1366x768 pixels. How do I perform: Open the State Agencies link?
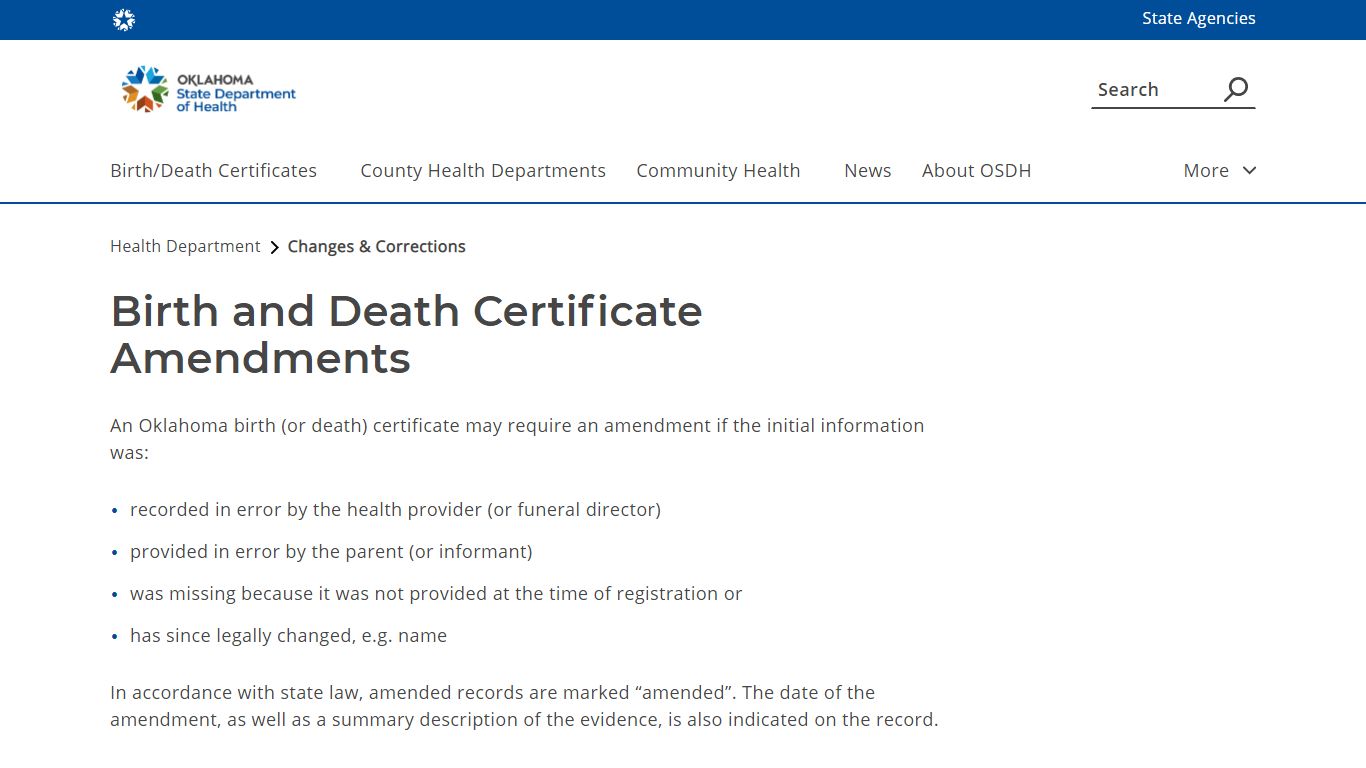1198,18
